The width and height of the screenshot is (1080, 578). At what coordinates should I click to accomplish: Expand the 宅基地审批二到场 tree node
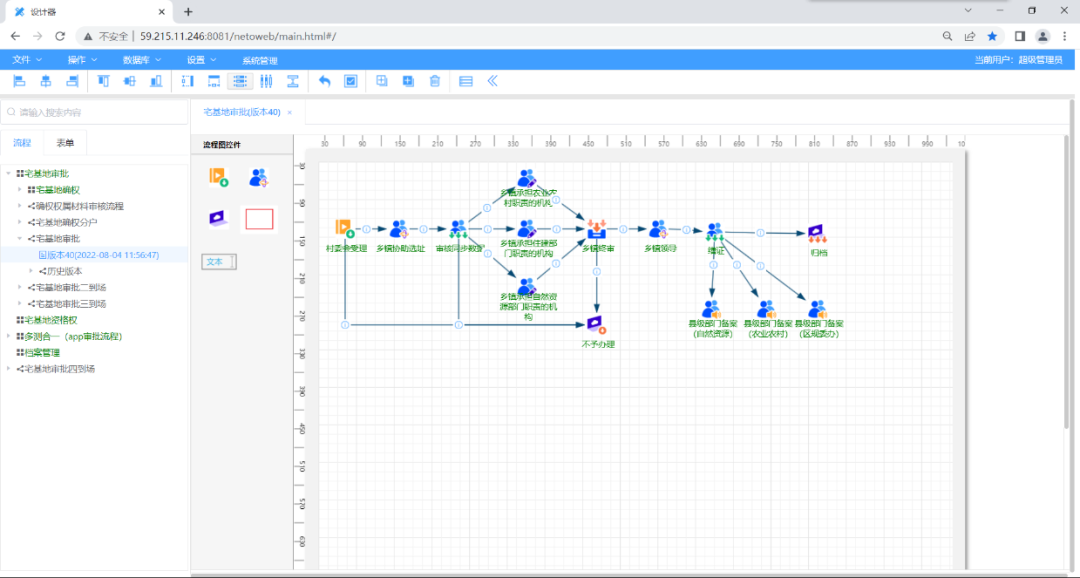click(x=20, y=287)
